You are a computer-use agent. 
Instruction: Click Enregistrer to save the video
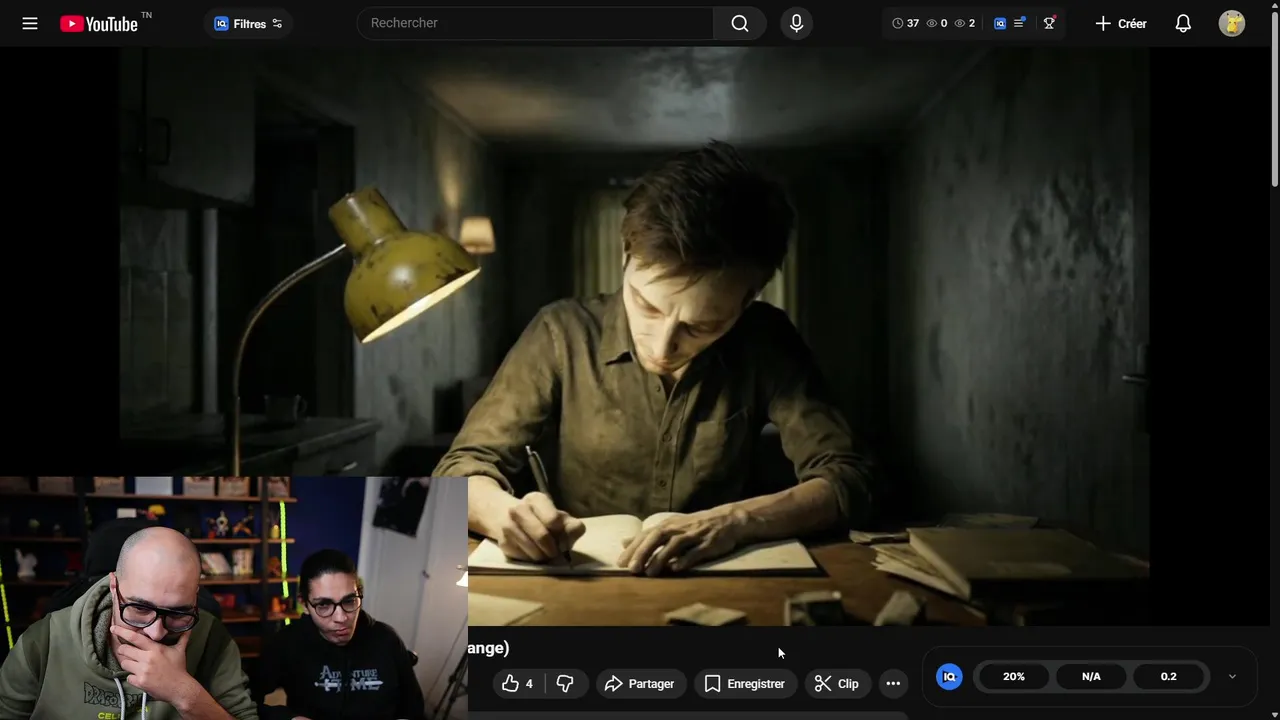click(x=745, y=684)
